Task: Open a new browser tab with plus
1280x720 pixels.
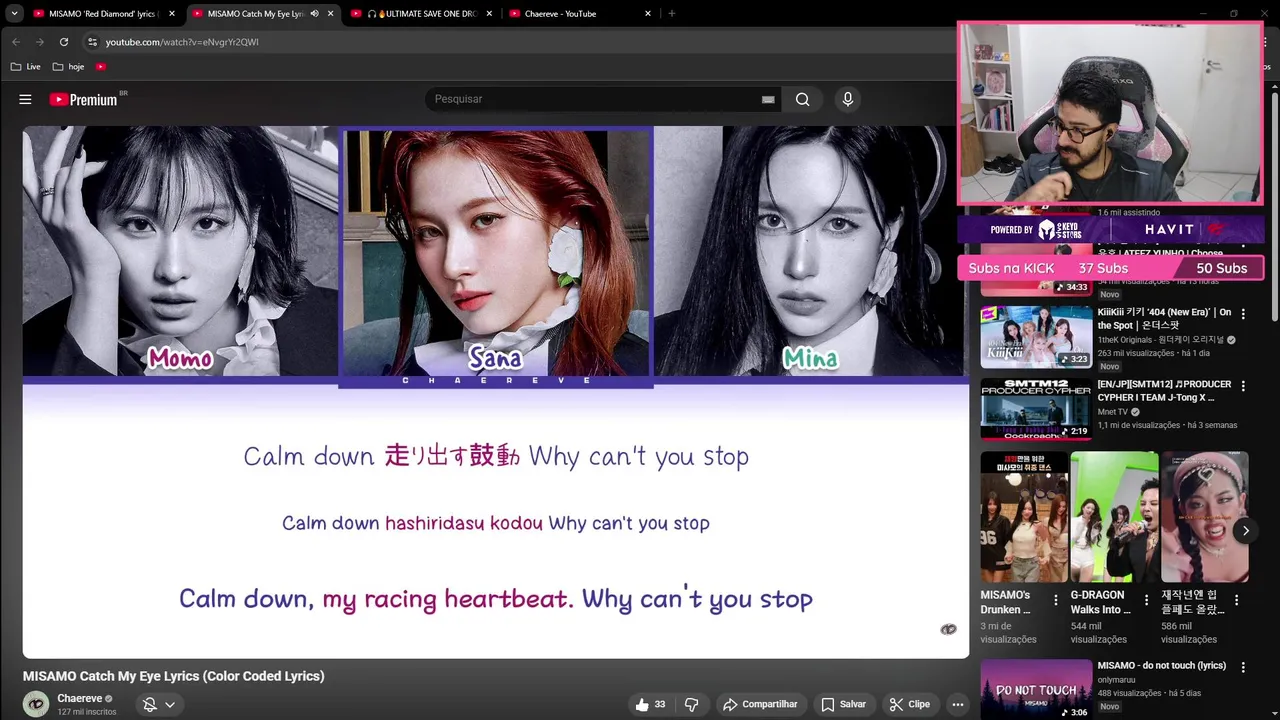Action: coord(671,13)
